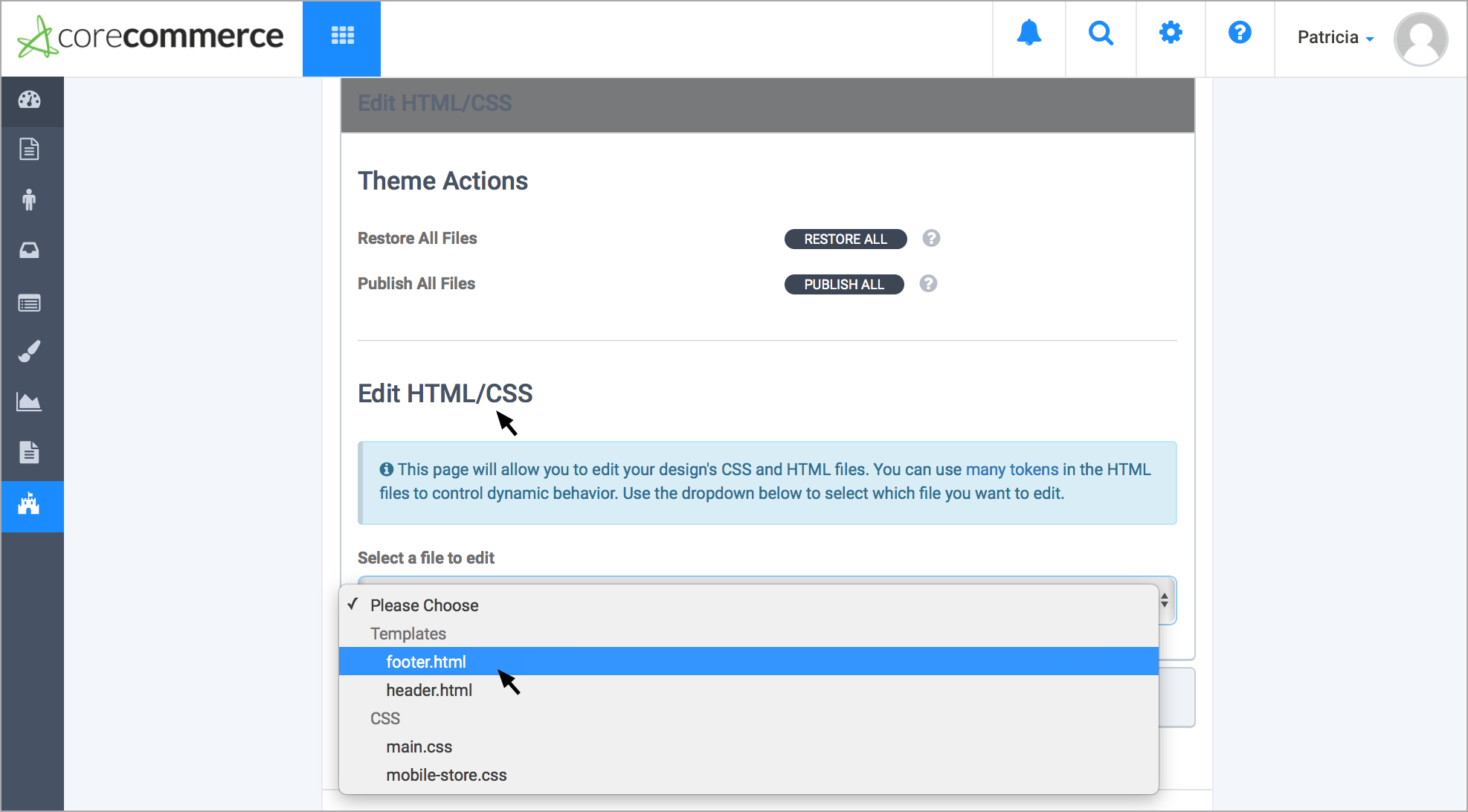Image resolution: width=1468 pixels, height=812 pixels.
Task: Choose Please Choose in the dropdown
Action: 749,605
